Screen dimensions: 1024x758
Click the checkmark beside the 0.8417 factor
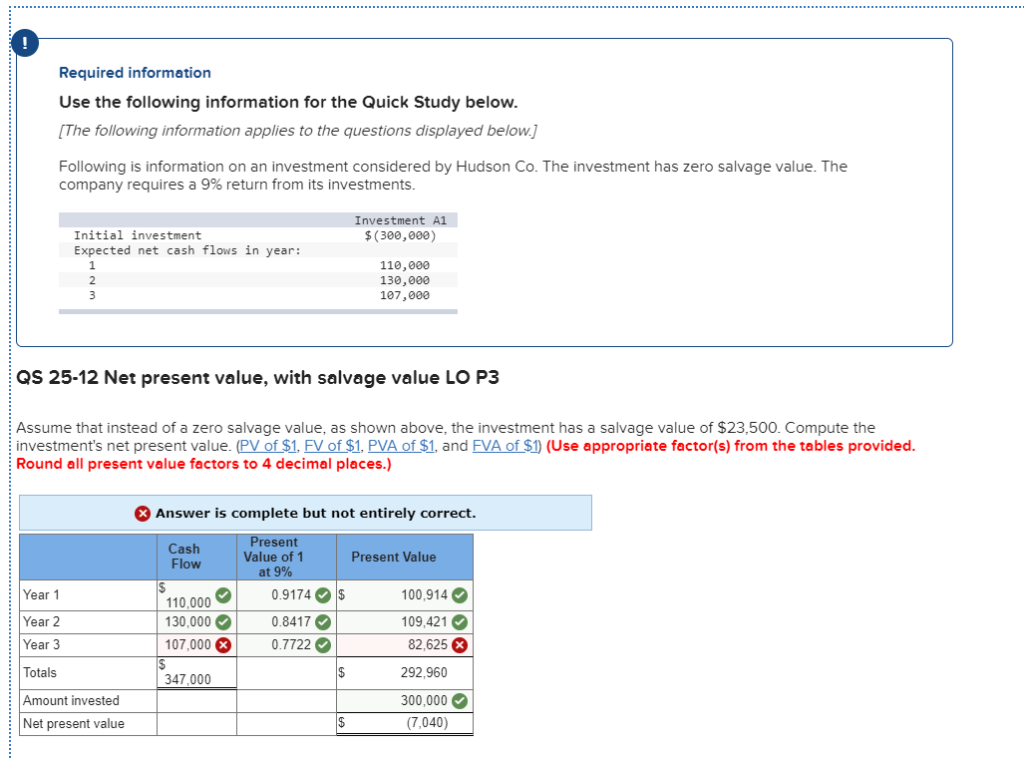323,620
